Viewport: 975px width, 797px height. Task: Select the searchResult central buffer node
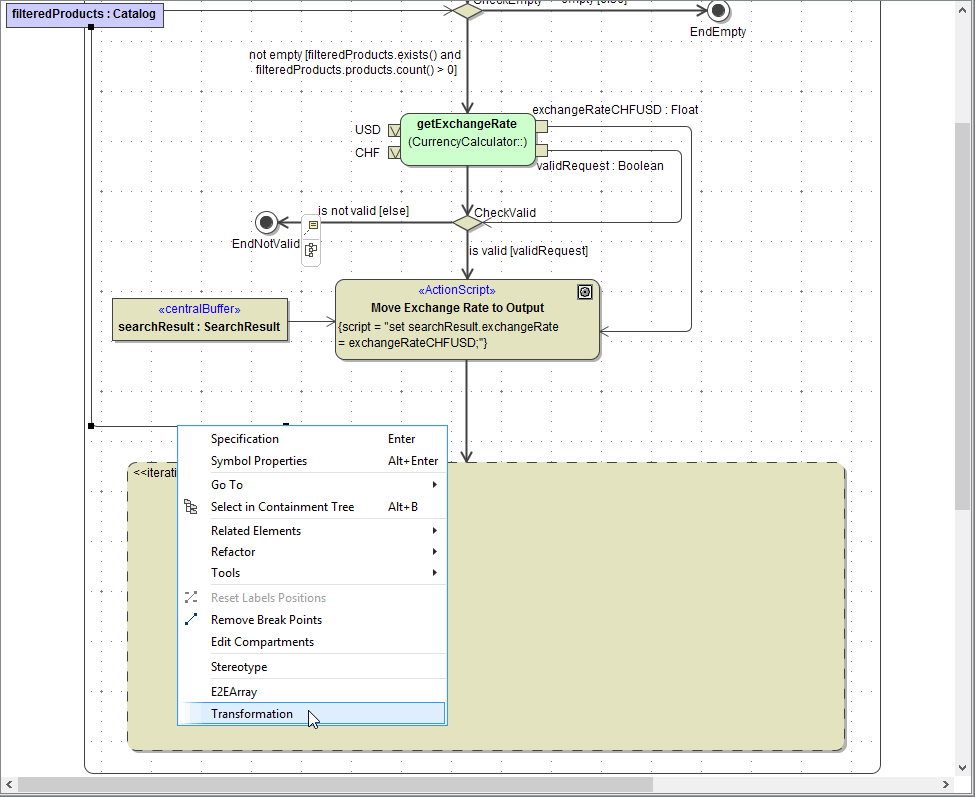click(199, 319)
